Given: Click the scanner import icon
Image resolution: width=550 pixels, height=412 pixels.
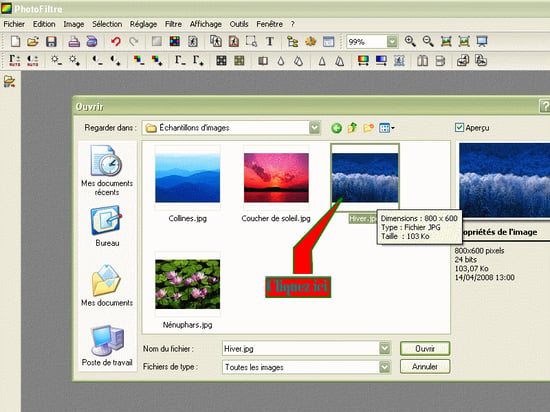Looking at the screenshot, I should (x=92, y=41).
